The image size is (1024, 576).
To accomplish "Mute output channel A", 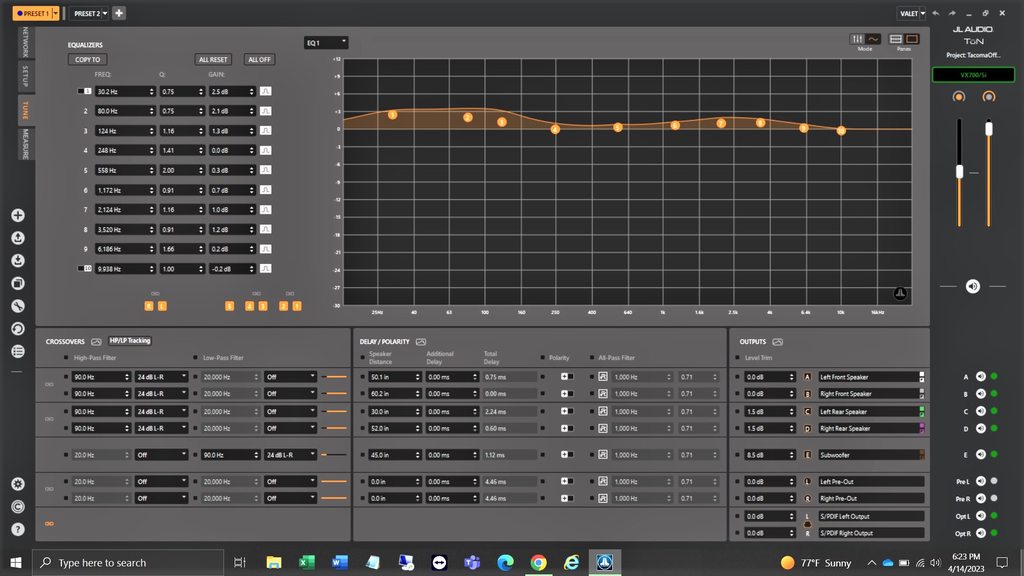I will [x=980, y=376].
